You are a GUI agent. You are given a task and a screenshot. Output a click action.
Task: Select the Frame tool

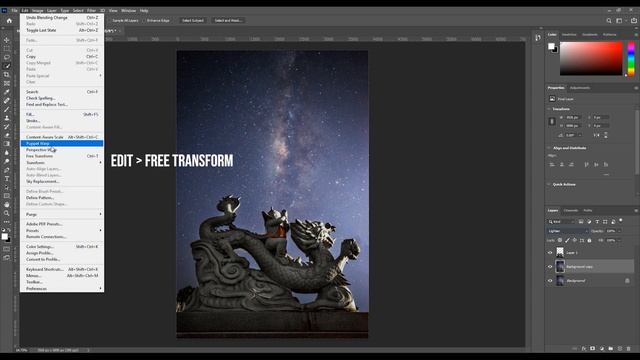[7, 83]
